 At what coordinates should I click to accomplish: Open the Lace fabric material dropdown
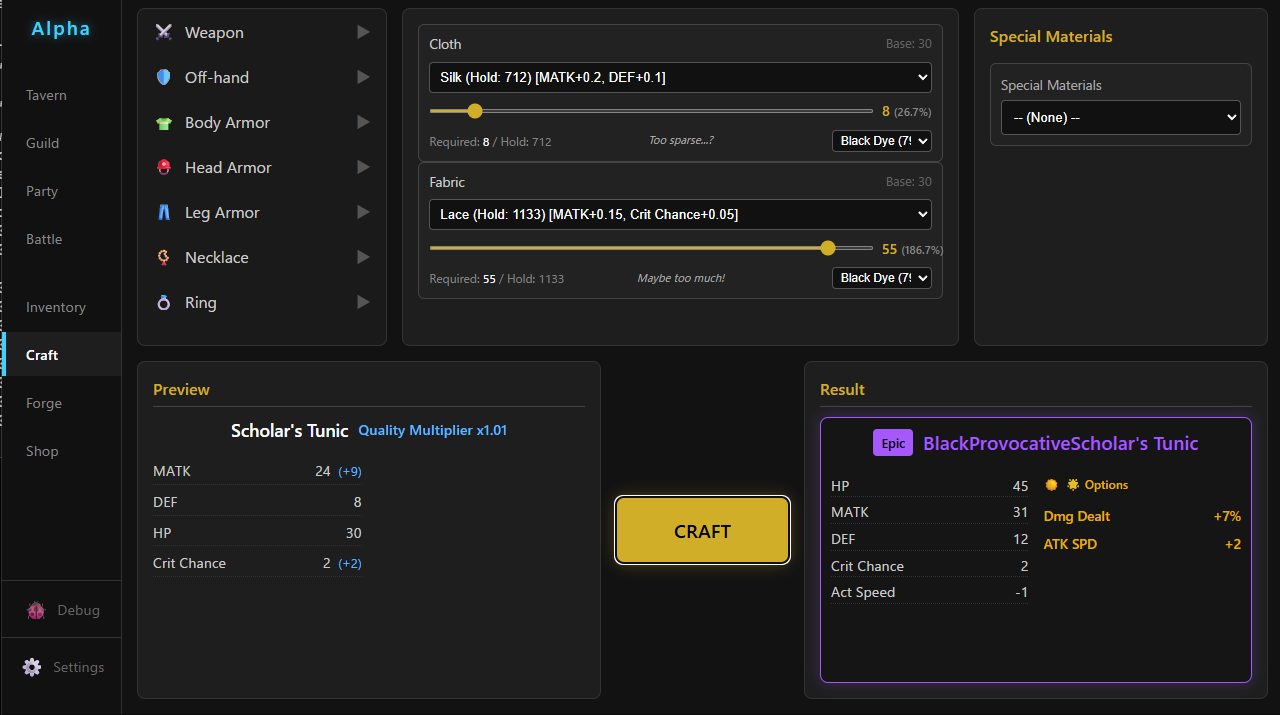tap(680, 214)
